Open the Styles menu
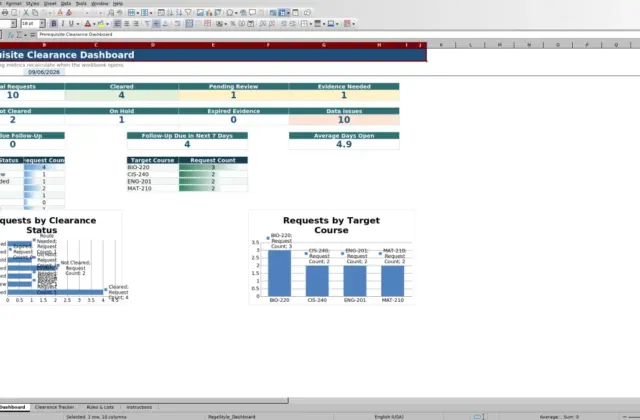Viewport: 640px width, 420px height. (x=32, y=3)
